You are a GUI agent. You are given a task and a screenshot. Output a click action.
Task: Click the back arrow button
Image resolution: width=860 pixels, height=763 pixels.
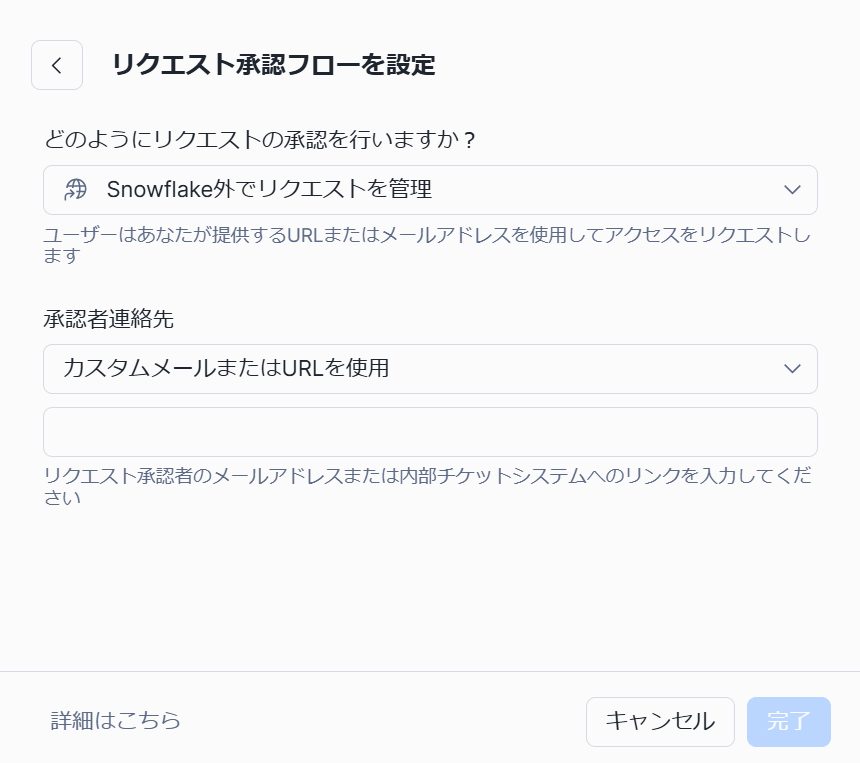pos(57,66)
